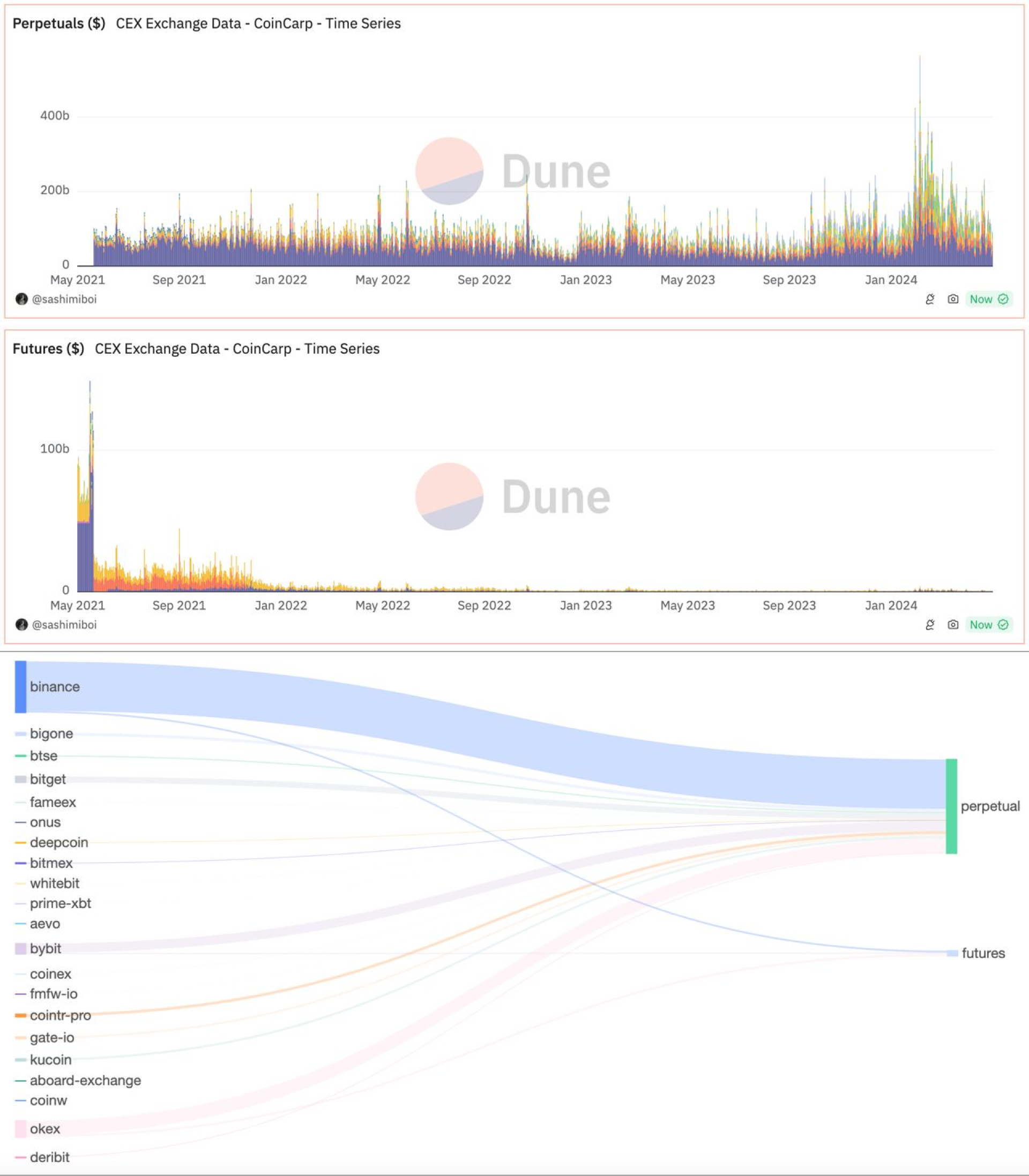Click the deribit source label
1029x1176 pixels.
click(x=49, y=1157)
